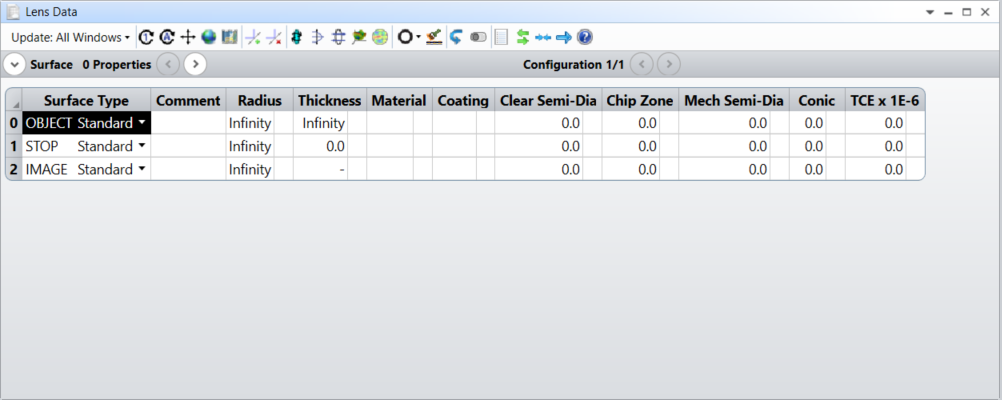Click the blue curved reverse arrow icon
Screen dimensions: 1002x400
[456, 38]
